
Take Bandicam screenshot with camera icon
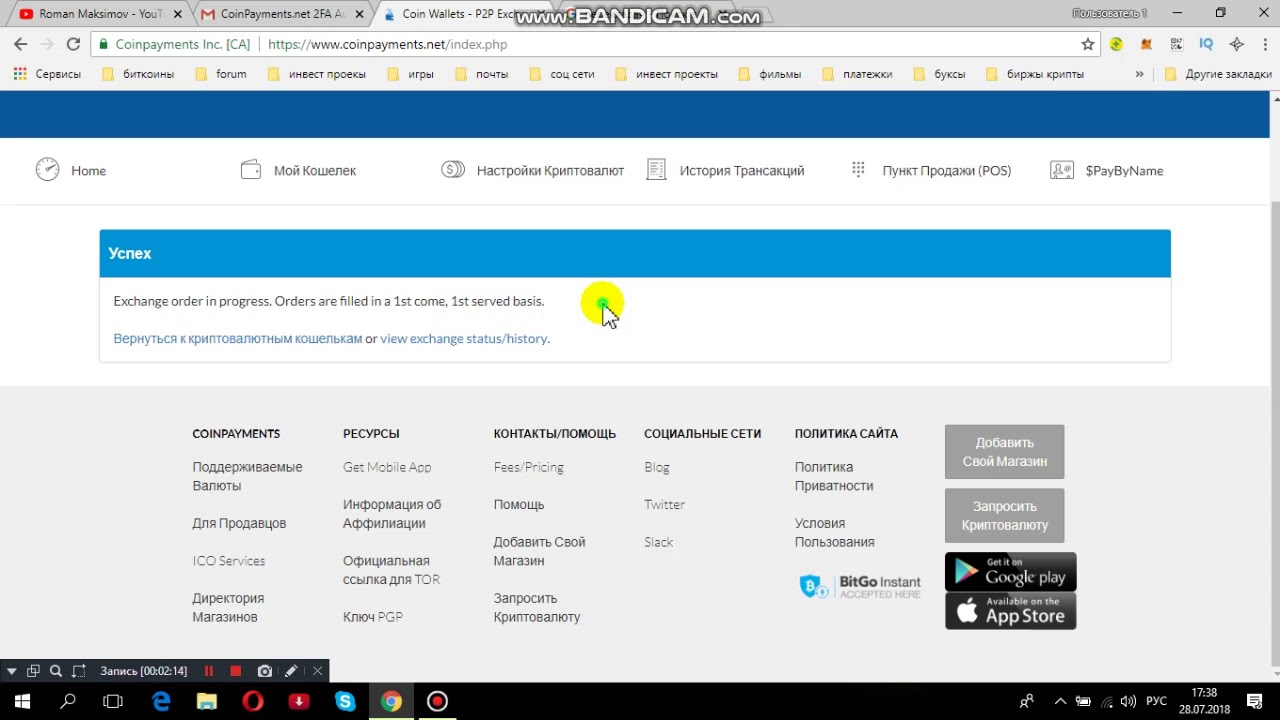[x=264, y=671]
